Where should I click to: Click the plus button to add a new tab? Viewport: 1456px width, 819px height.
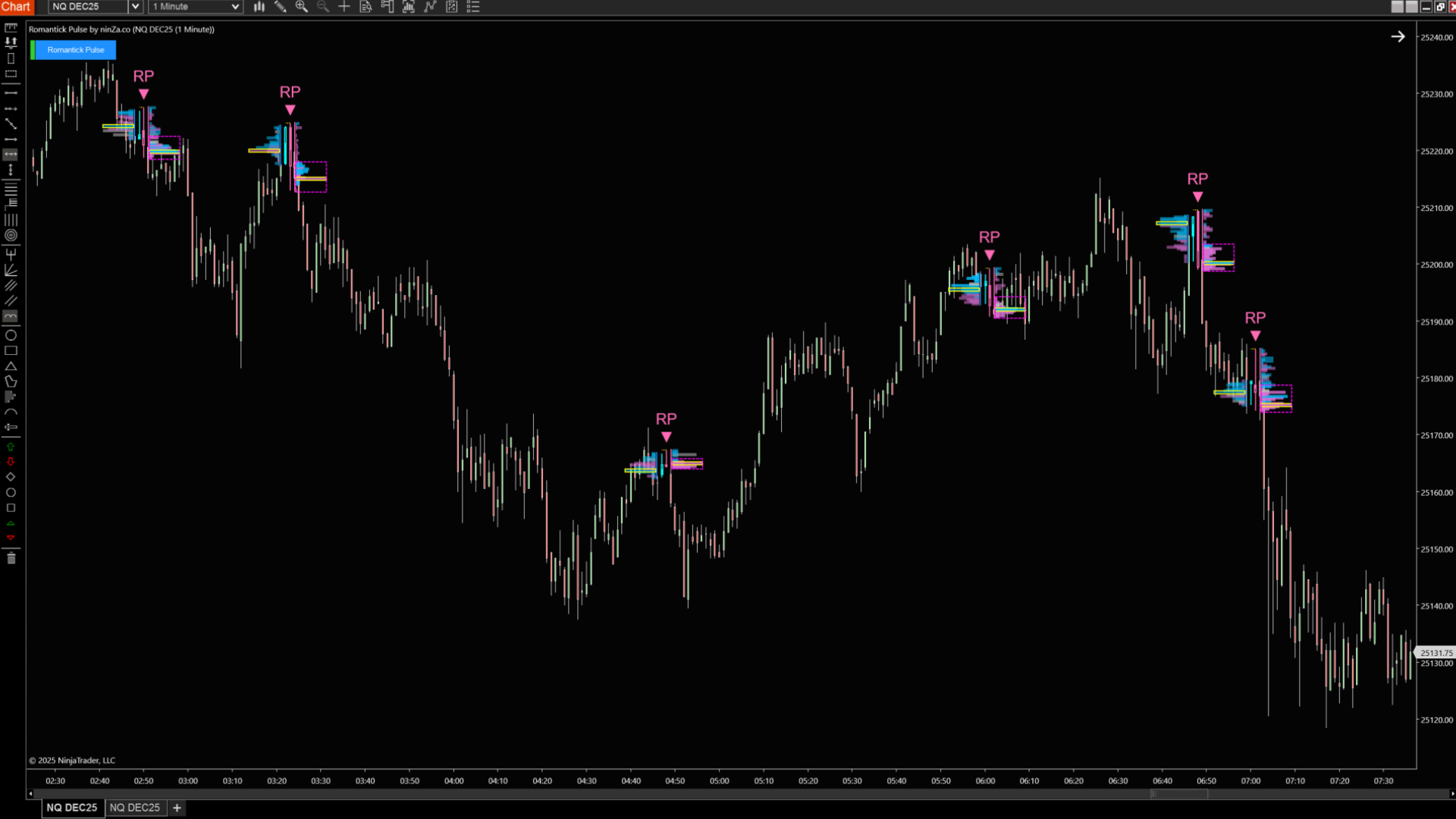tap(177, 808)
